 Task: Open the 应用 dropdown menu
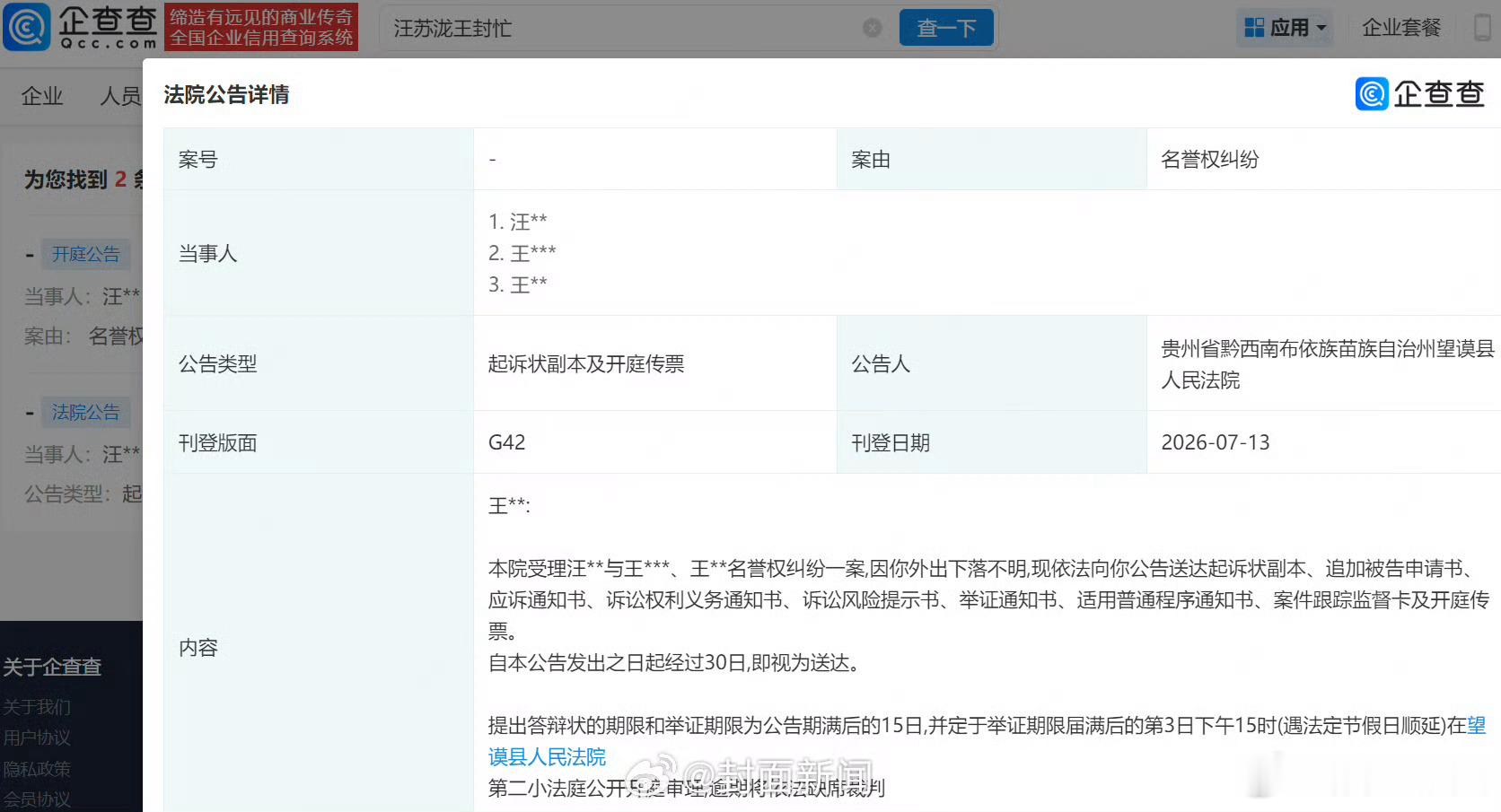point(1285,28)
